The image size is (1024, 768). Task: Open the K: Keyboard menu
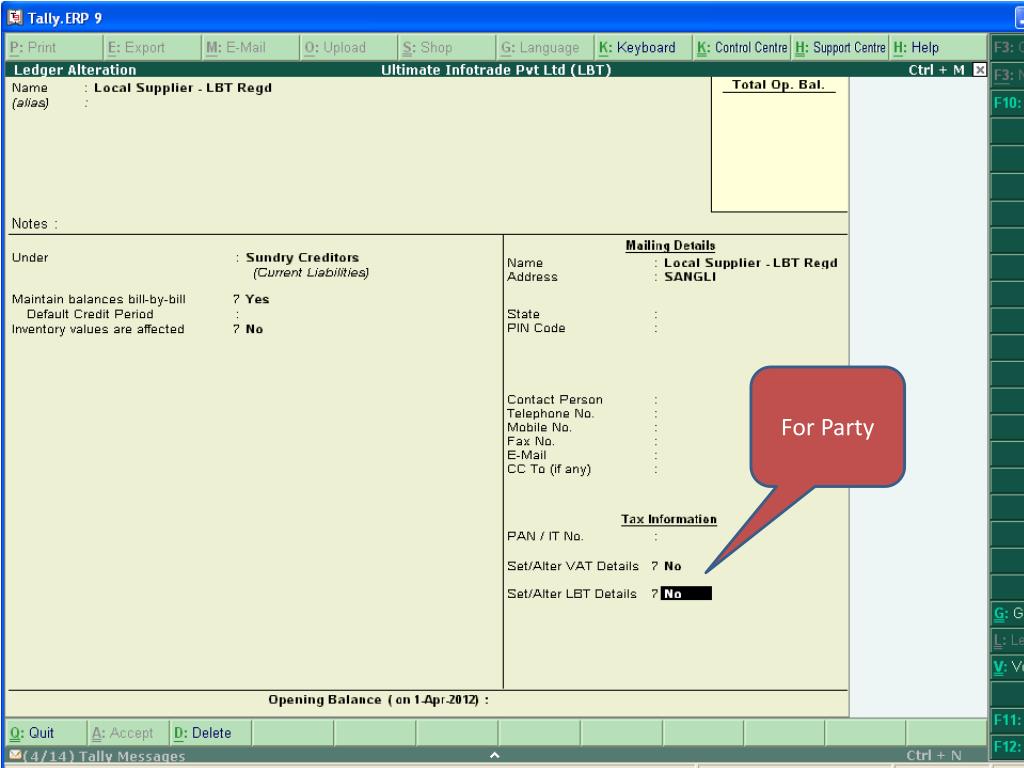(643, 48)
